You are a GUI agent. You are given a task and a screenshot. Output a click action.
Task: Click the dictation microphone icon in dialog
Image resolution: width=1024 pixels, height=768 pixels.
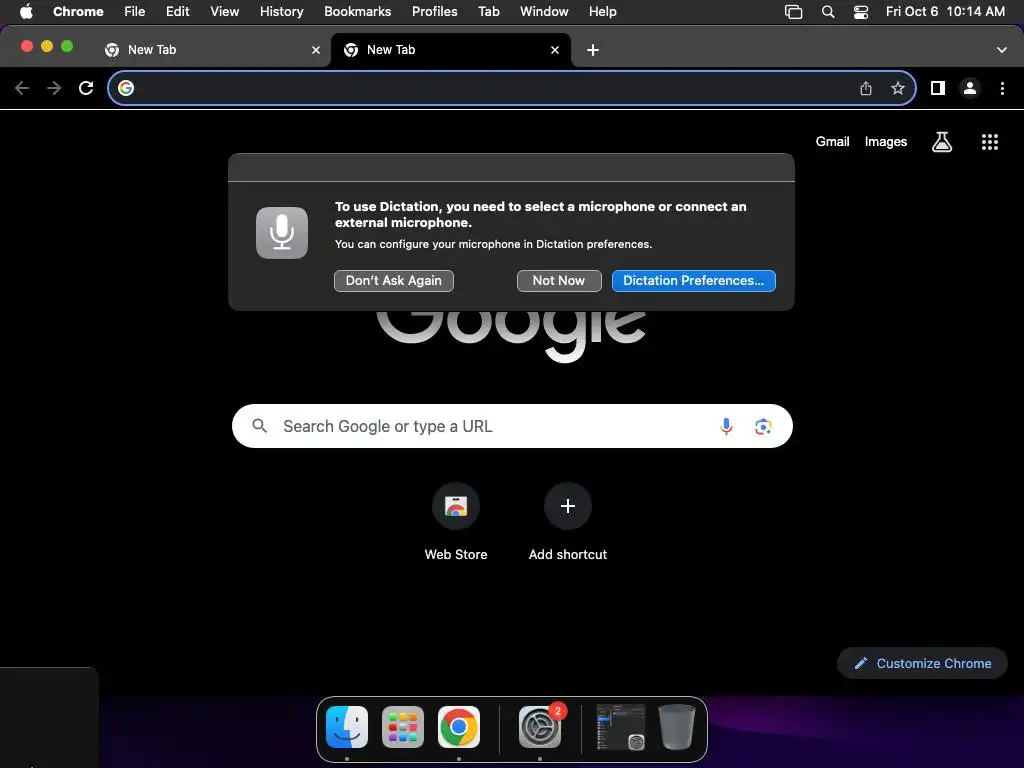click(282, 233)
